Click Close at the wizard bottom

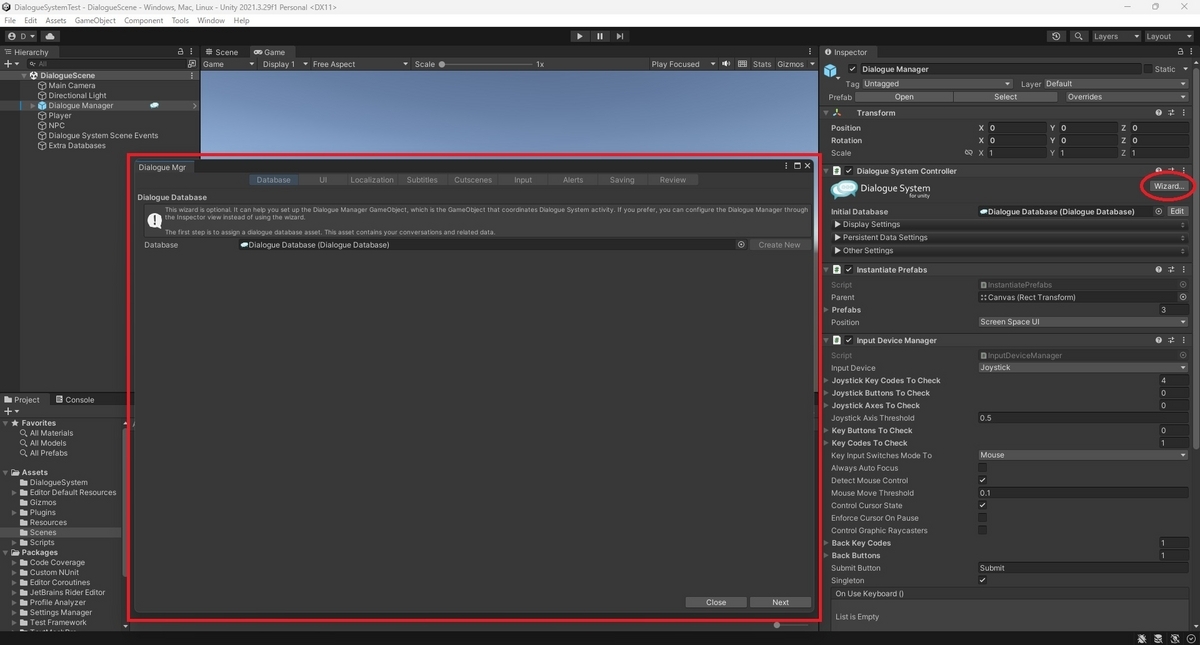pos(716,602)
